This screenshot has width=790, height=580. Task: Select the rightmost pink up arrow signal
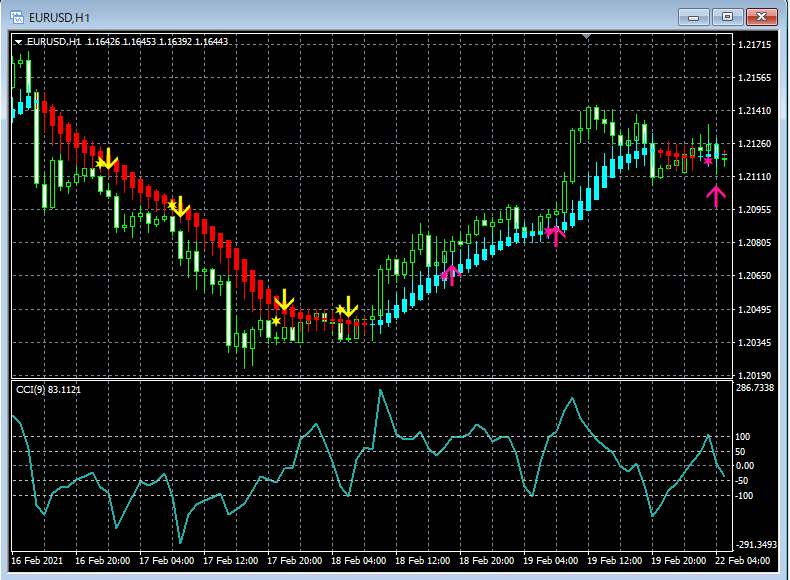coord(715,196)
